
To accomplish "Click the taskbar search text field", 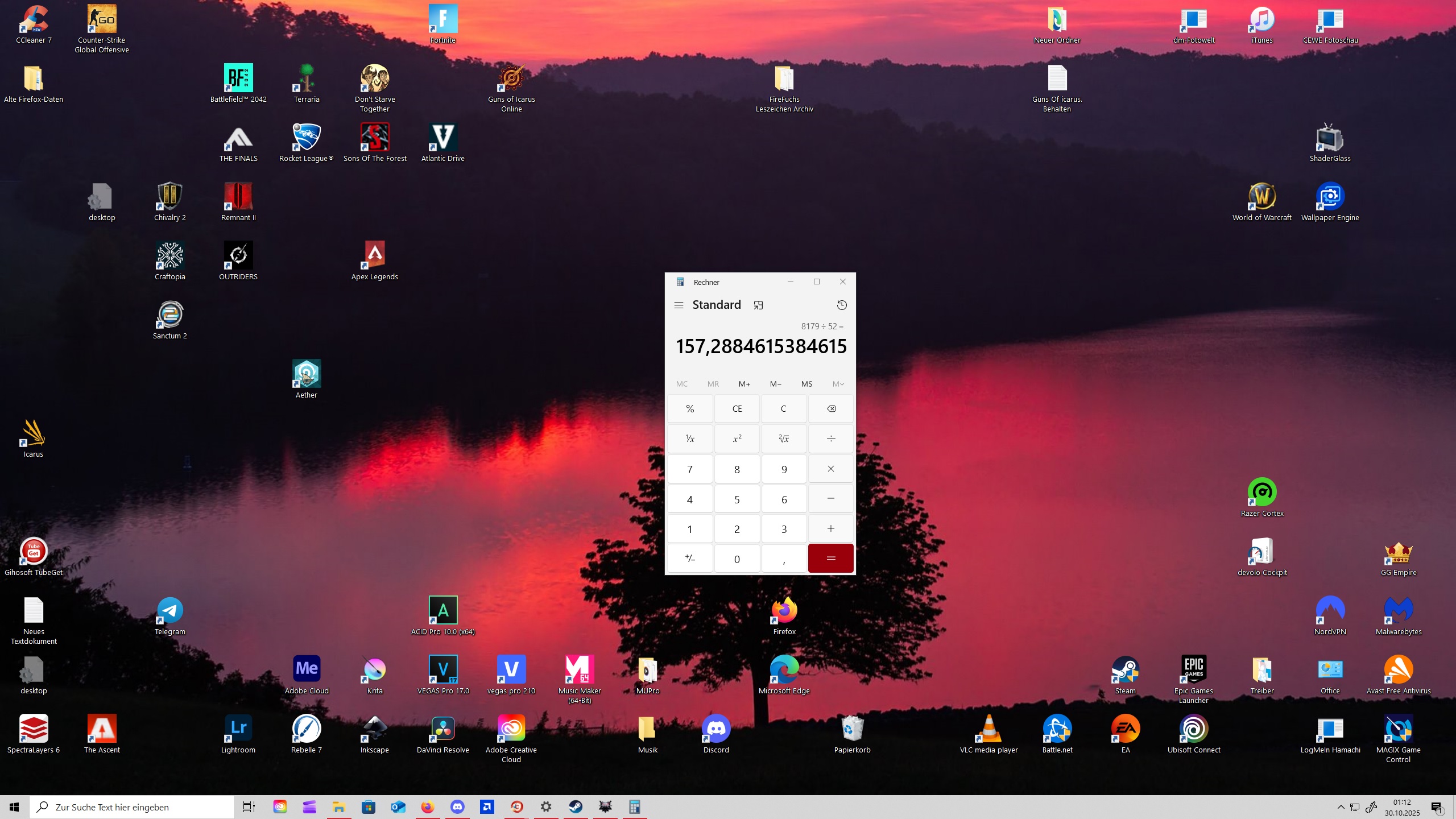I will pyautogui.click(x=136, y=807).
